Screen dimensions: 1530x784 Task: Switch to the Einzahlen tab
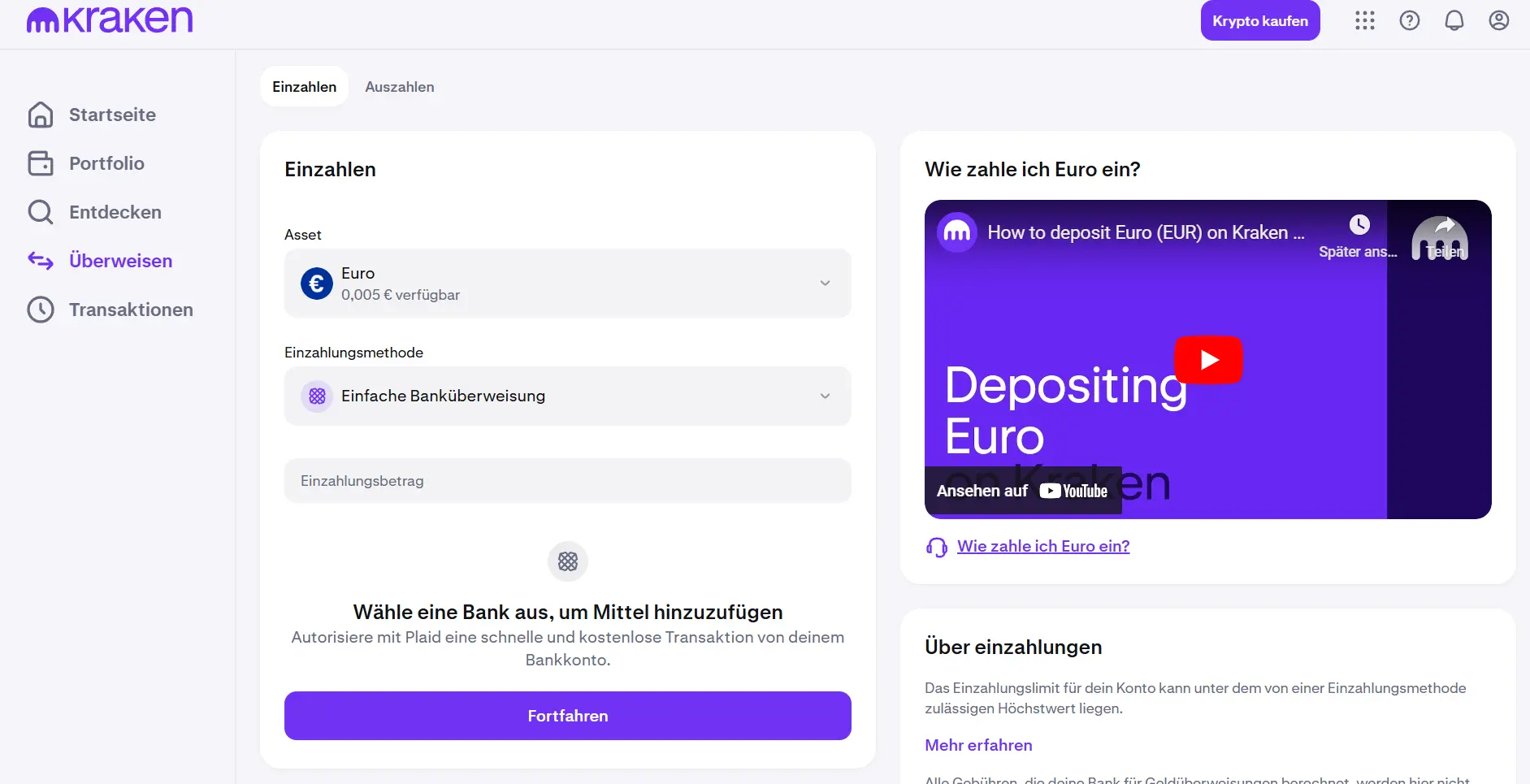304,87
